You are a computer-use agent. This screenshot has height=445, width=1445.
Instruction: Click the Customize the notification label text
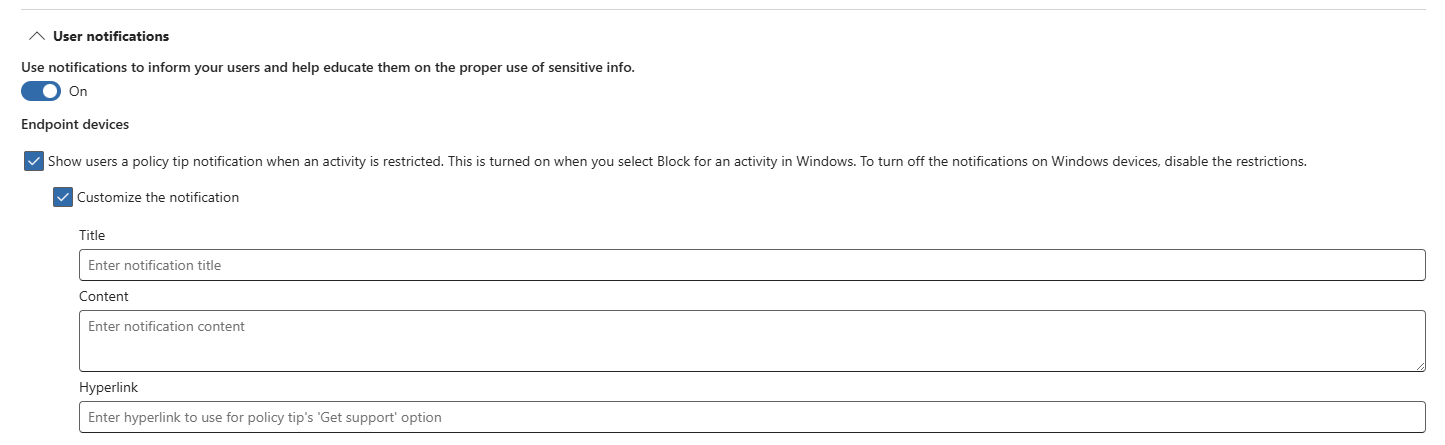pyautogui.click(x=158, y=197)
